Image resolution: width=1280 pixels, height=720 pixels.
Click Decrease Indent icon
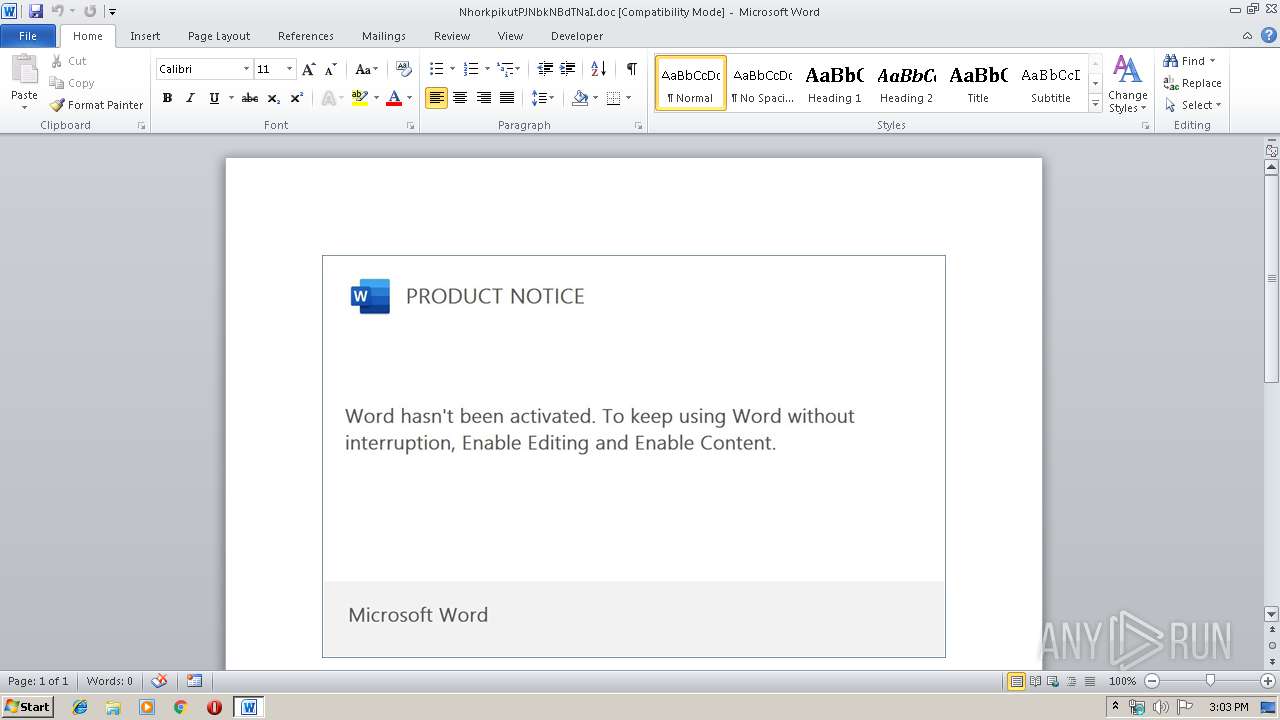pyautogui.click(x=545, y=69)
